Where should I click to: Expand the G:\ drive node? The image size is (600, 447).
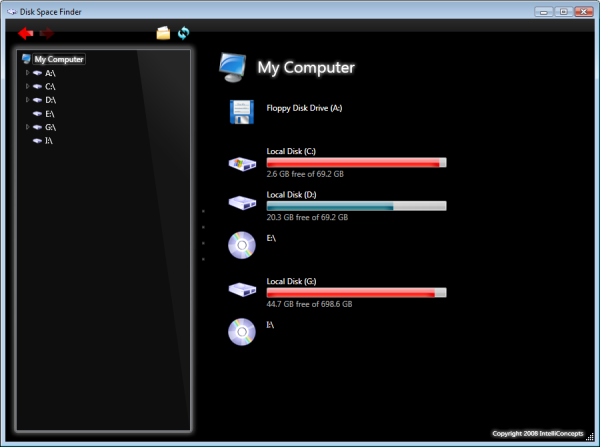click(x=27, y=127)
